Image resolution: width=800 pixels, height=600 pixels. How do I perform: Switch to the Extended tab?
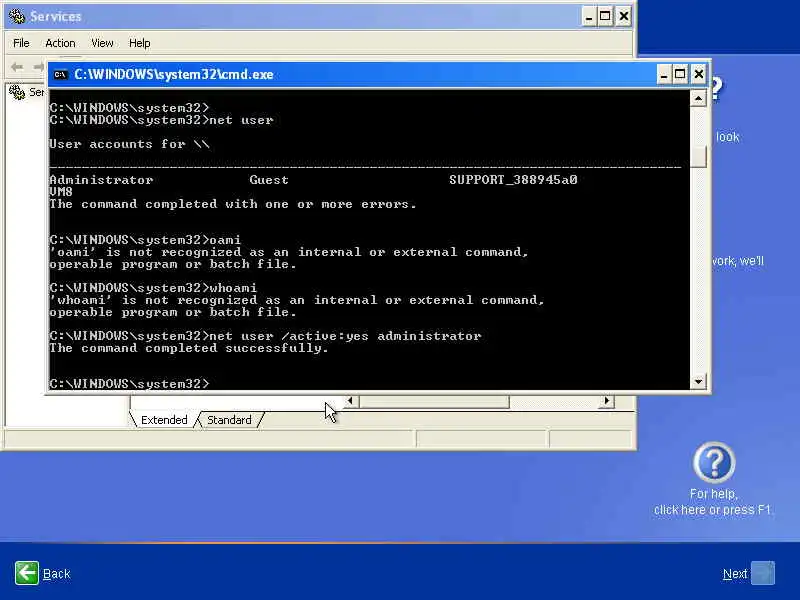pyautogui.click(x=164, y=420)
